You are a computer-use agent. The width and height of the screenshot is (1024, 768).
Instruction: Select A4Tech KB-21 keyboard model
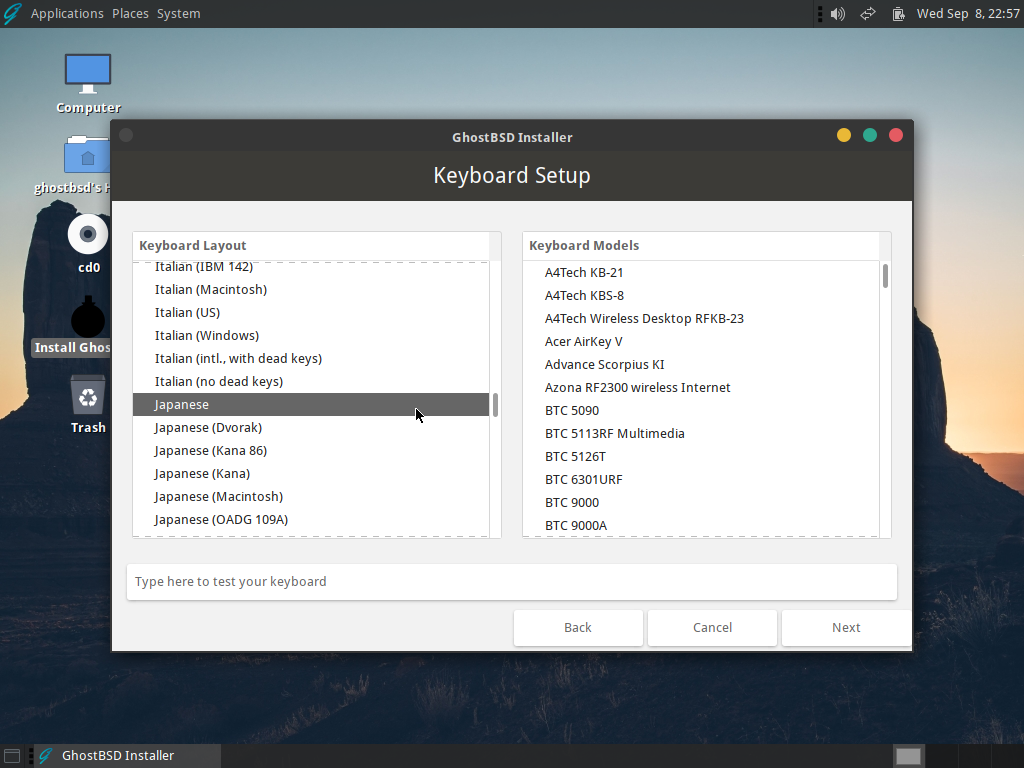coord(701,272)
